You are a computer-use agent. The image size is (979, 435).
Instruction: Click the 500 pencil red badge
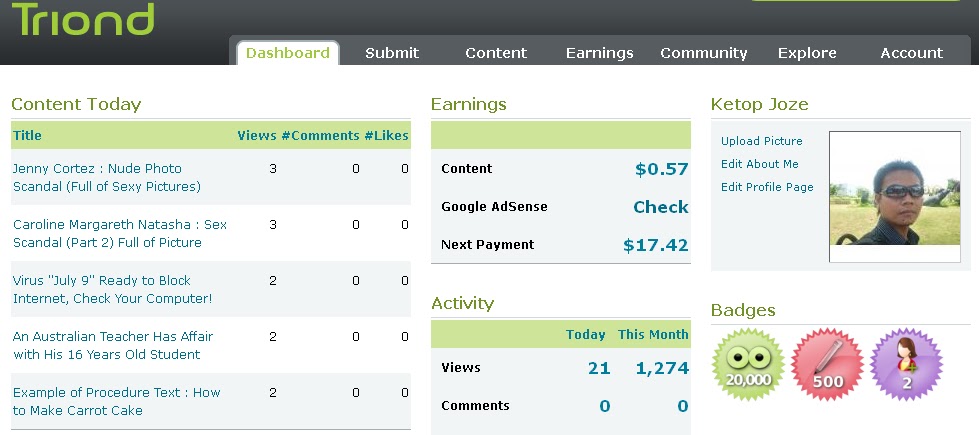pyautogui.click(x=828, y=364)
